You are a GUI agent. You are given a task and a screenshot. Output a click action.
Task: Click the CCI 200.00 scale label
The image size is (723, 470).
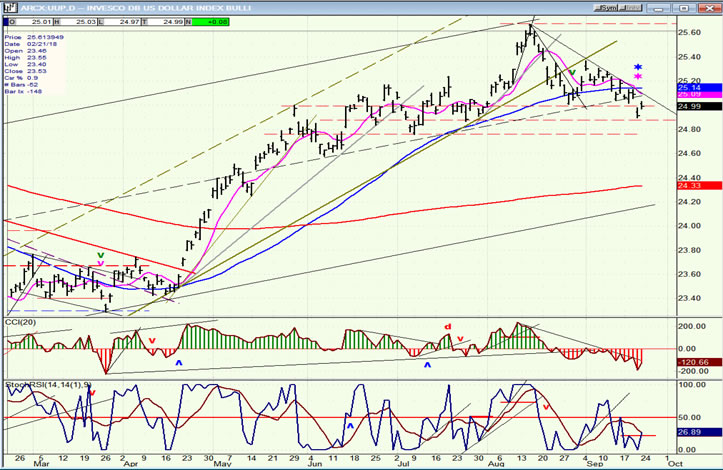693,327
